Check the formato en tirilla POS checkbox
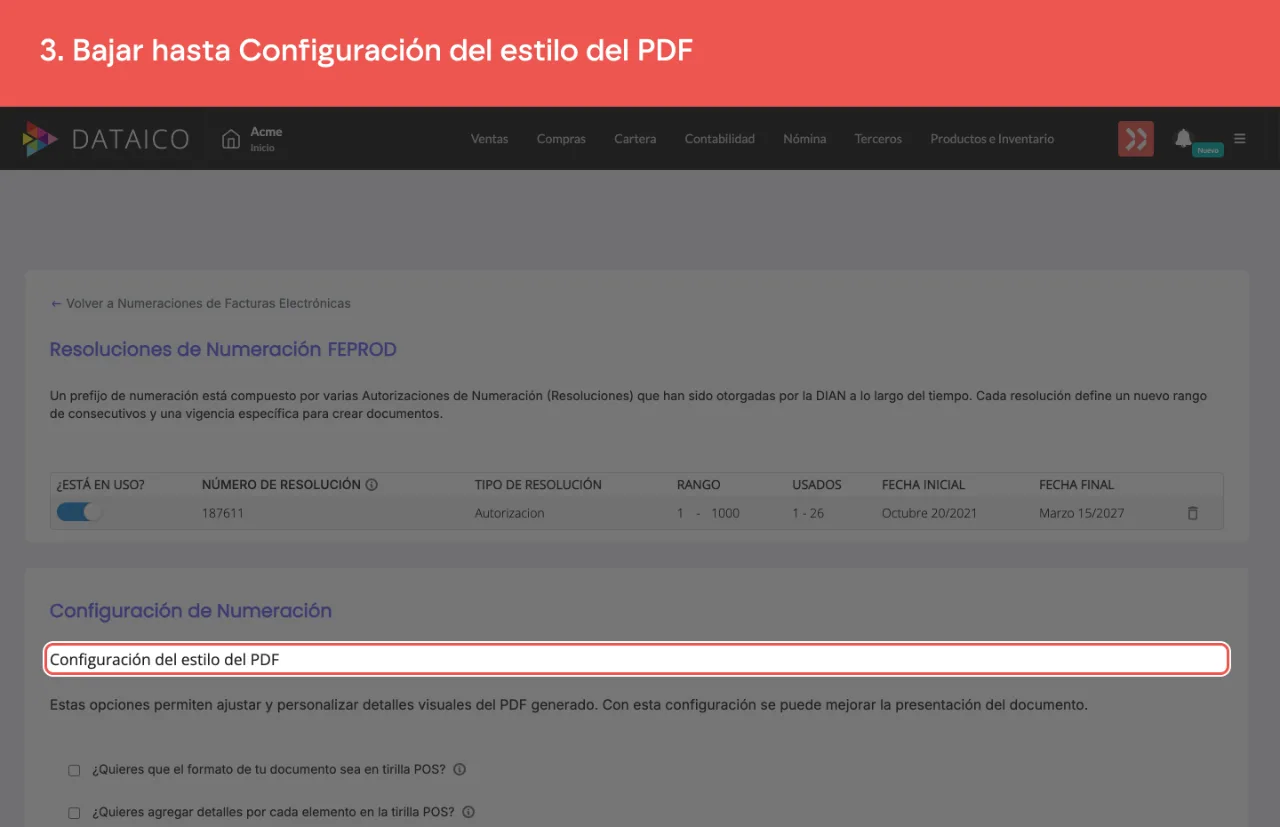This screenshot has width=1280, height=827. coord(74,771)
